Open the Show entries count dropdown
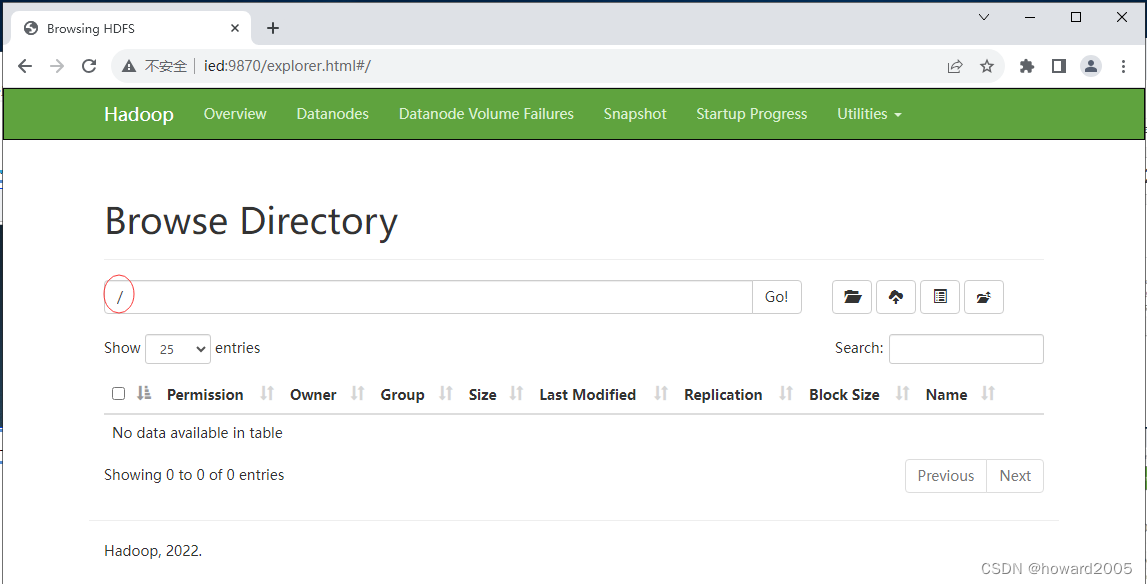The image size is (1147, 584). 178,349
